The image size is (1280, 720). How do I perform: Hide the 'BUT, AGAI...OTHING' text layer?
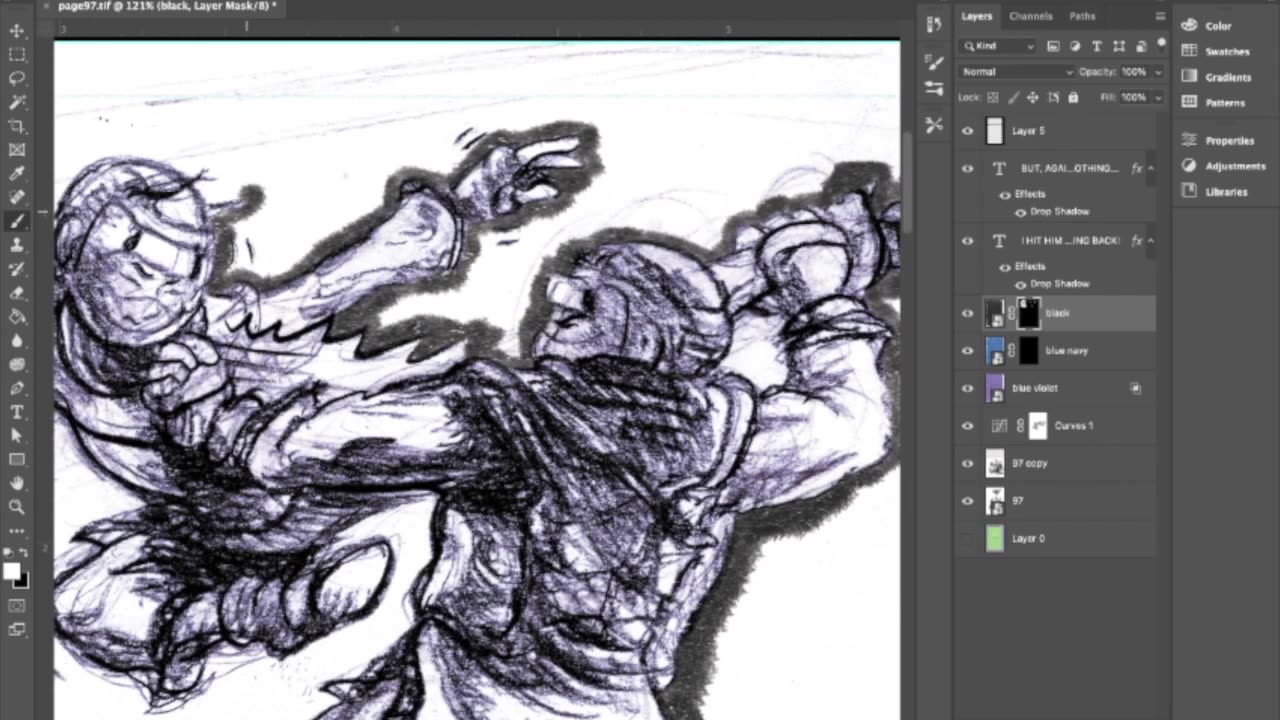967,169
